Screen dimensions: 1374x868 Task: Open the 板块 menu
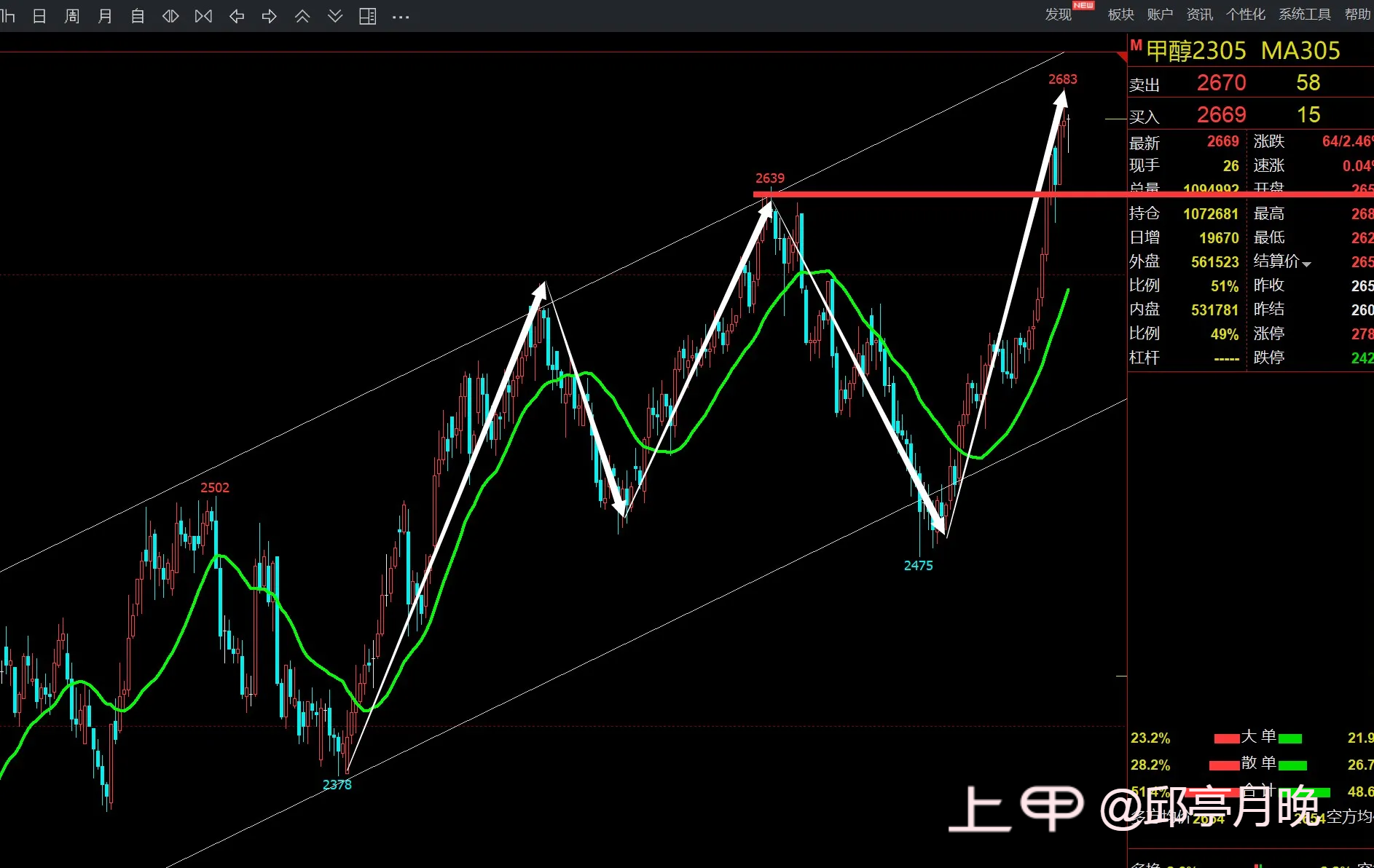1120,15
